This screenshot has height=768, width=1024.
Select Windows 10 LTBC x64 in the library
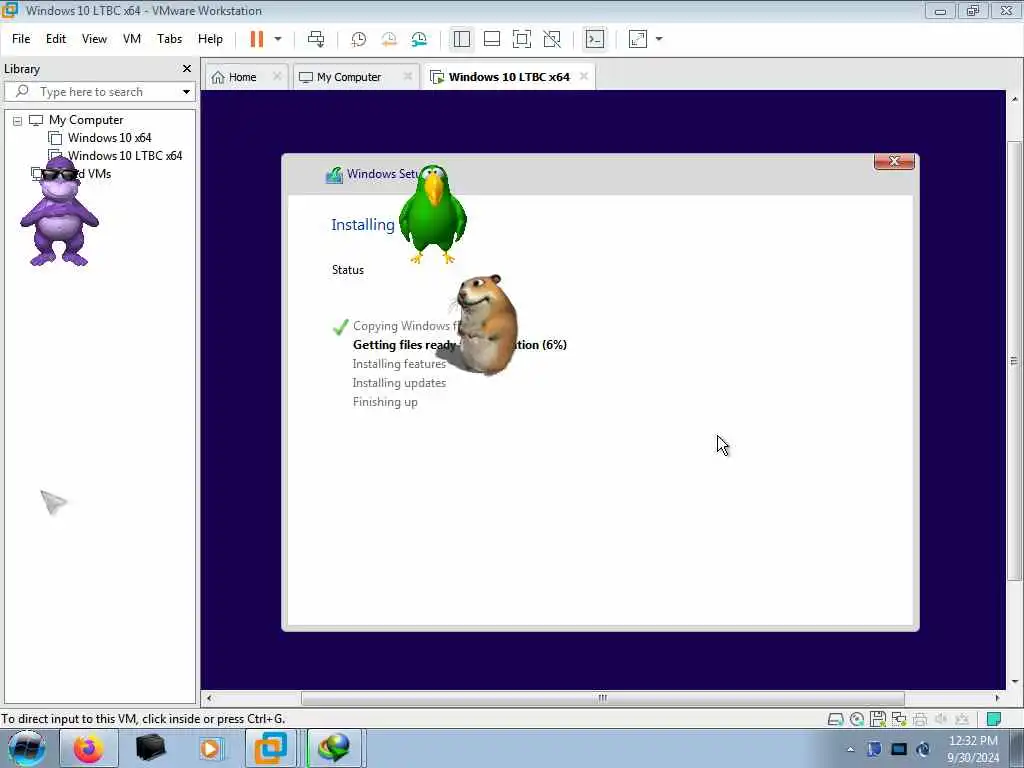[125, 156]
